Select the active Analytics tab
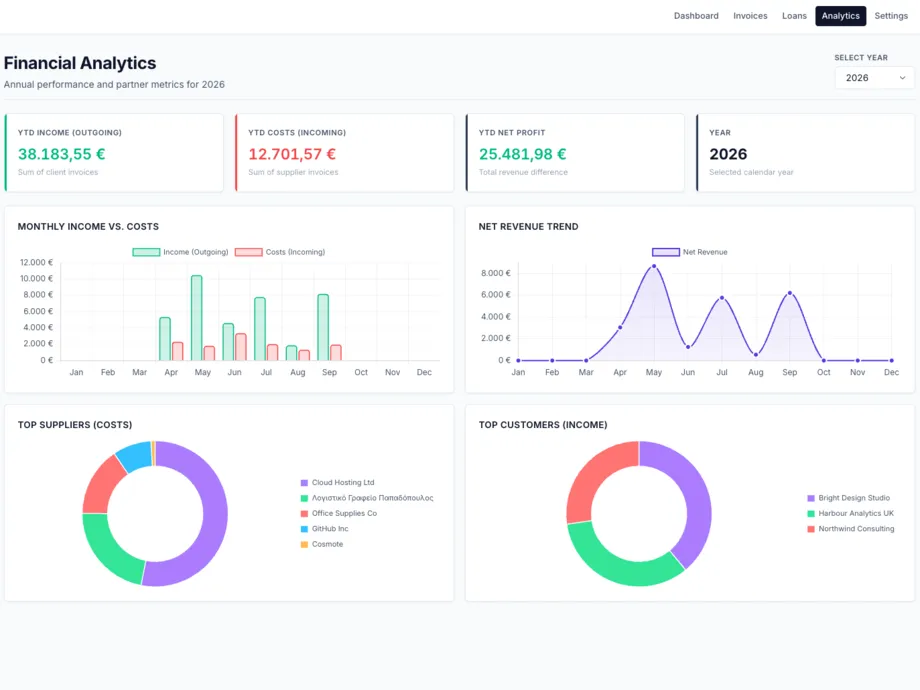This screenshot has height=690, width=920. (840, 16)
